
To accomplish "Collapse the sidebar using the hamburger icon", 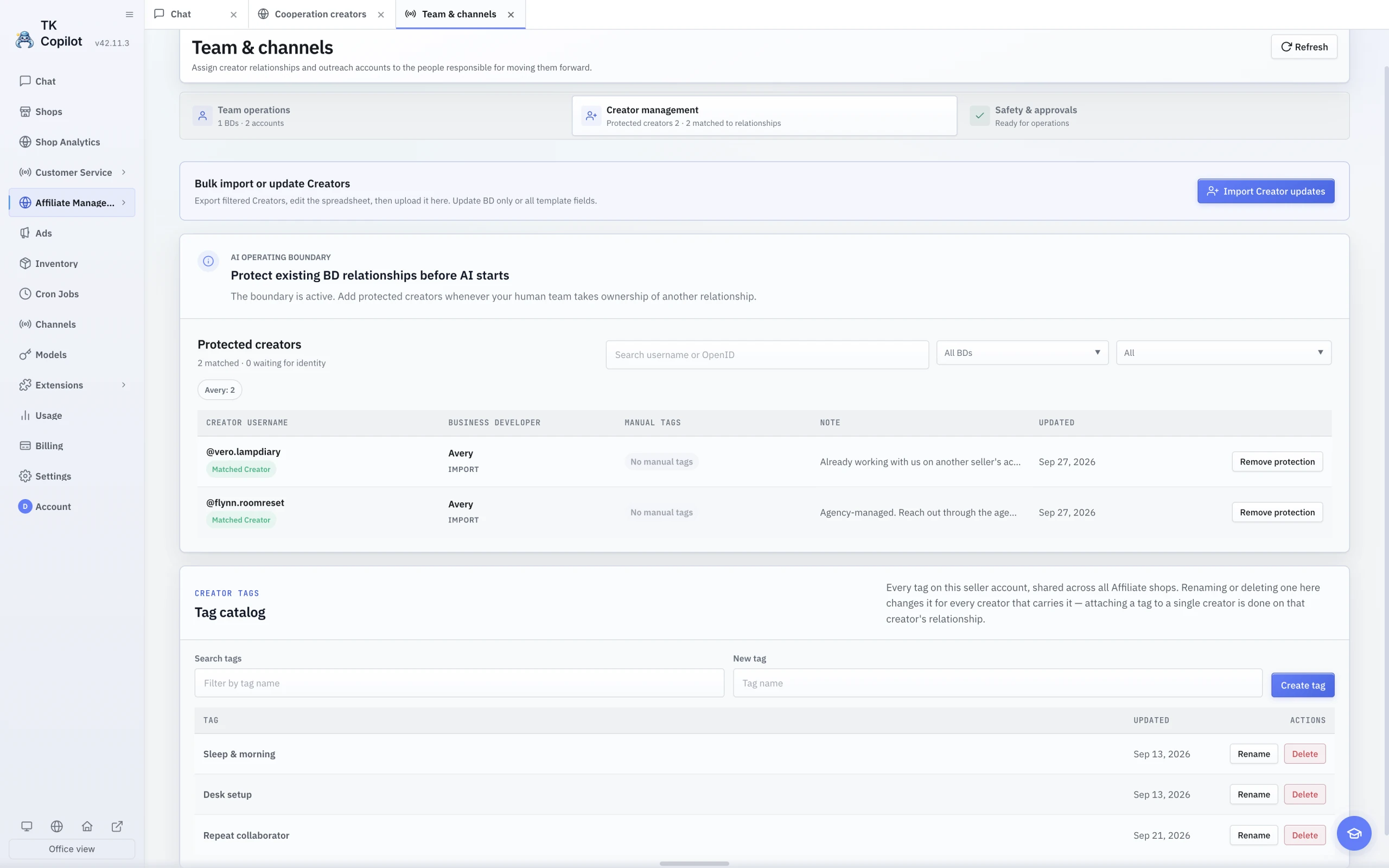I will [129, 14].
